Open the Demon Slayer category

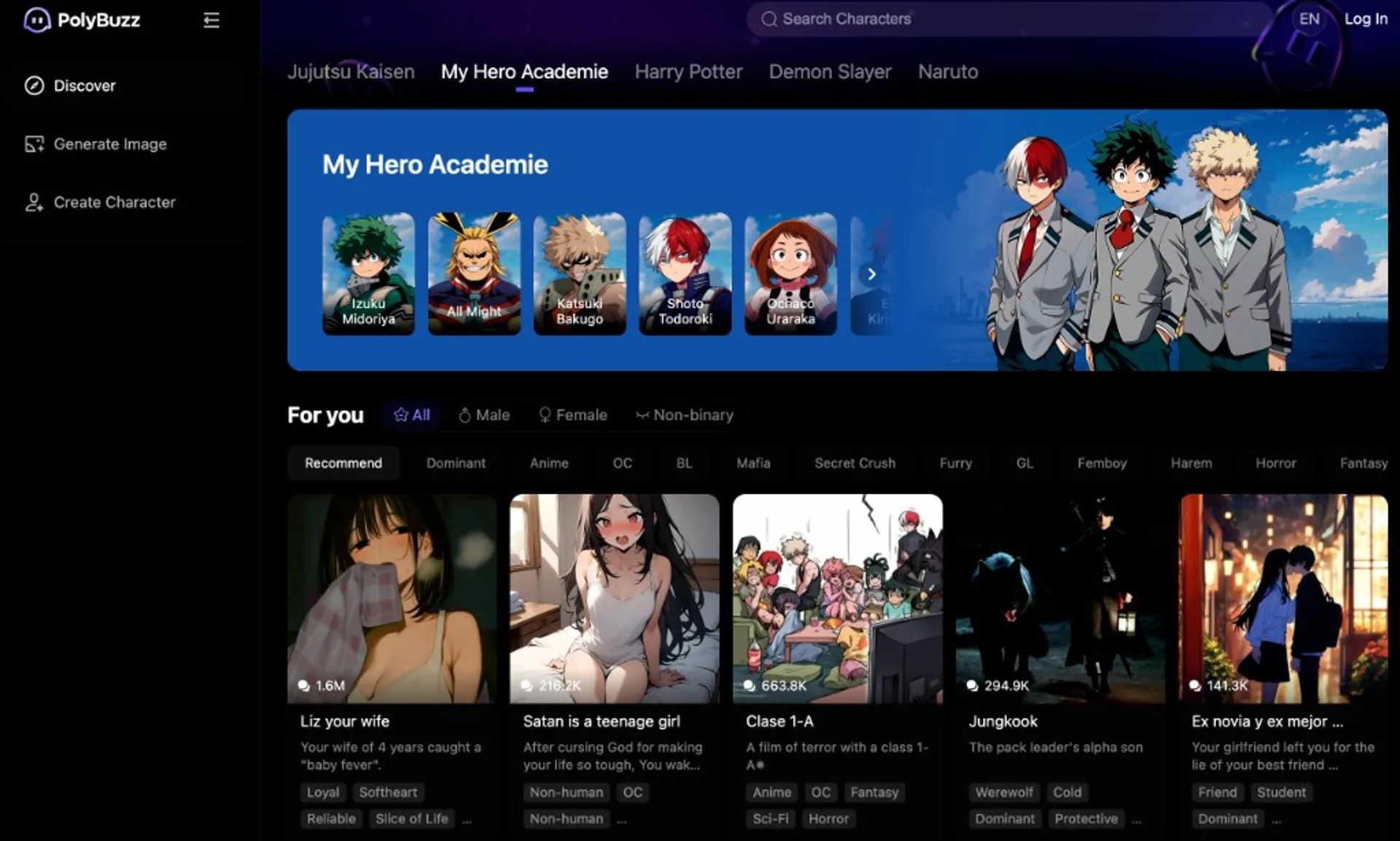tap(830, 71)
